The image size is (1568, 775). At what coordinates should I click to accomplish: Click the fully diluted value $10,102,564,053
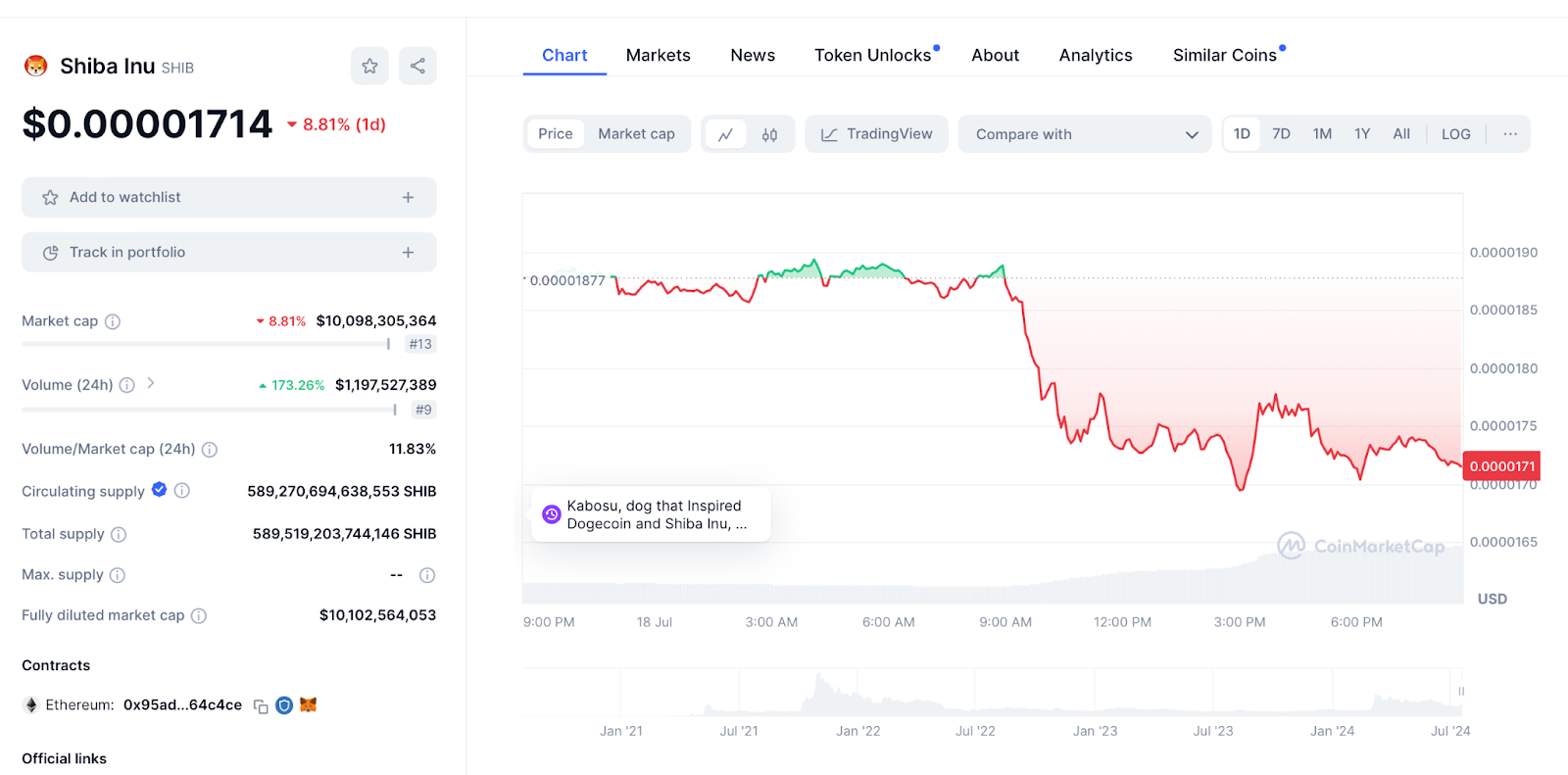point(378,615)
